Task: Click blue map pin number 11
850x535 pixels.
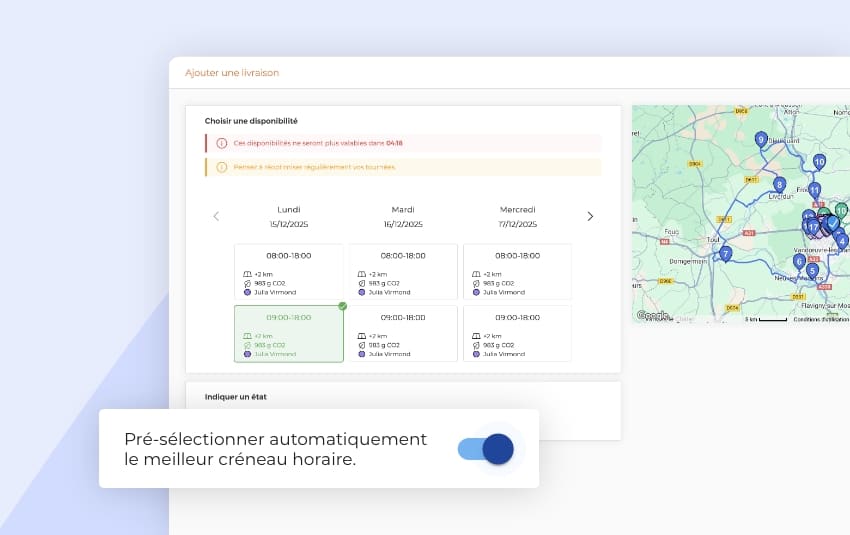Action: [814, 190]
